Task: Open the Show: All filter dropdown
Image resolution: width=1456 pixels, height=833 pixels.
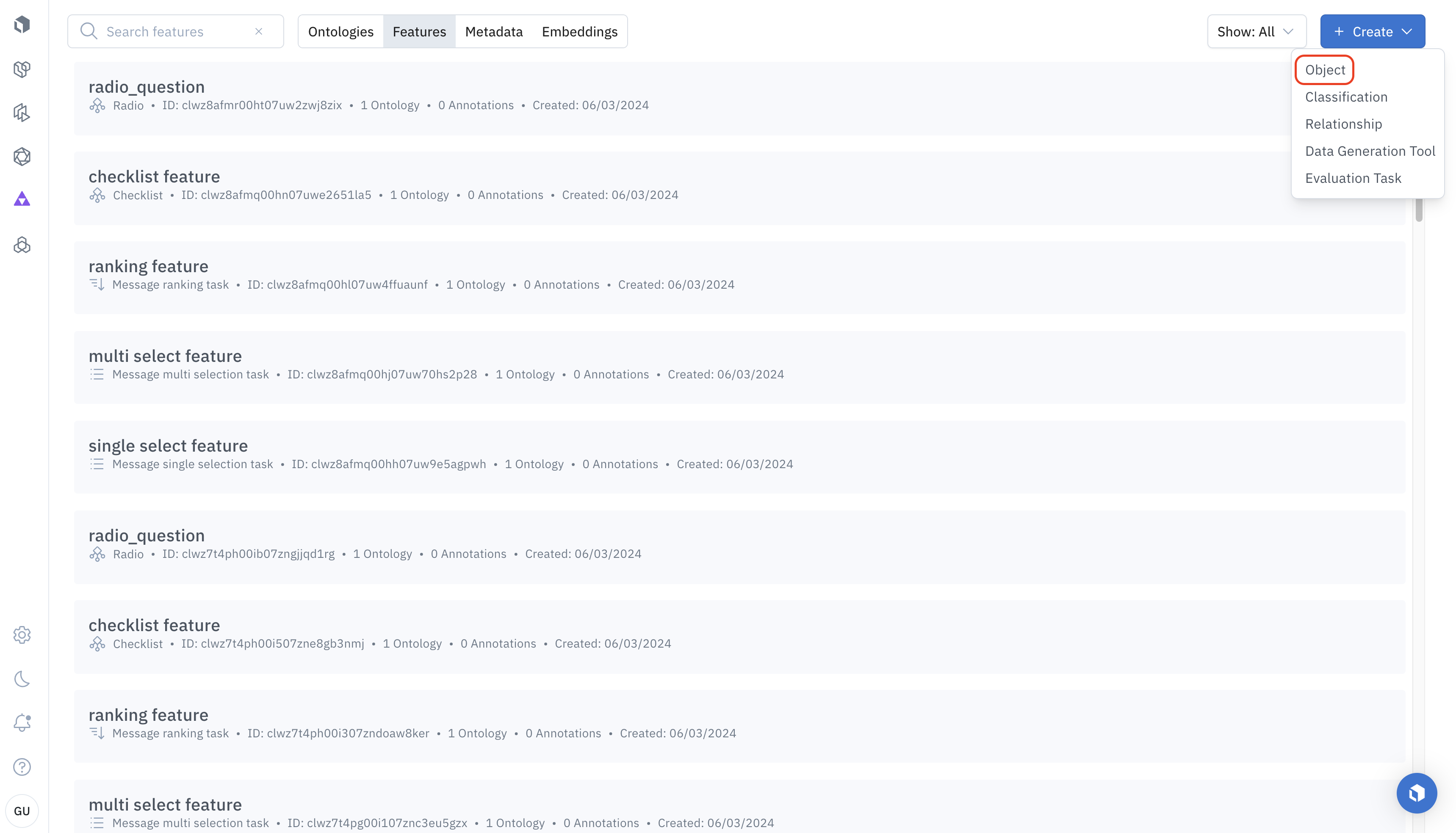Action: coord(1257,31)
